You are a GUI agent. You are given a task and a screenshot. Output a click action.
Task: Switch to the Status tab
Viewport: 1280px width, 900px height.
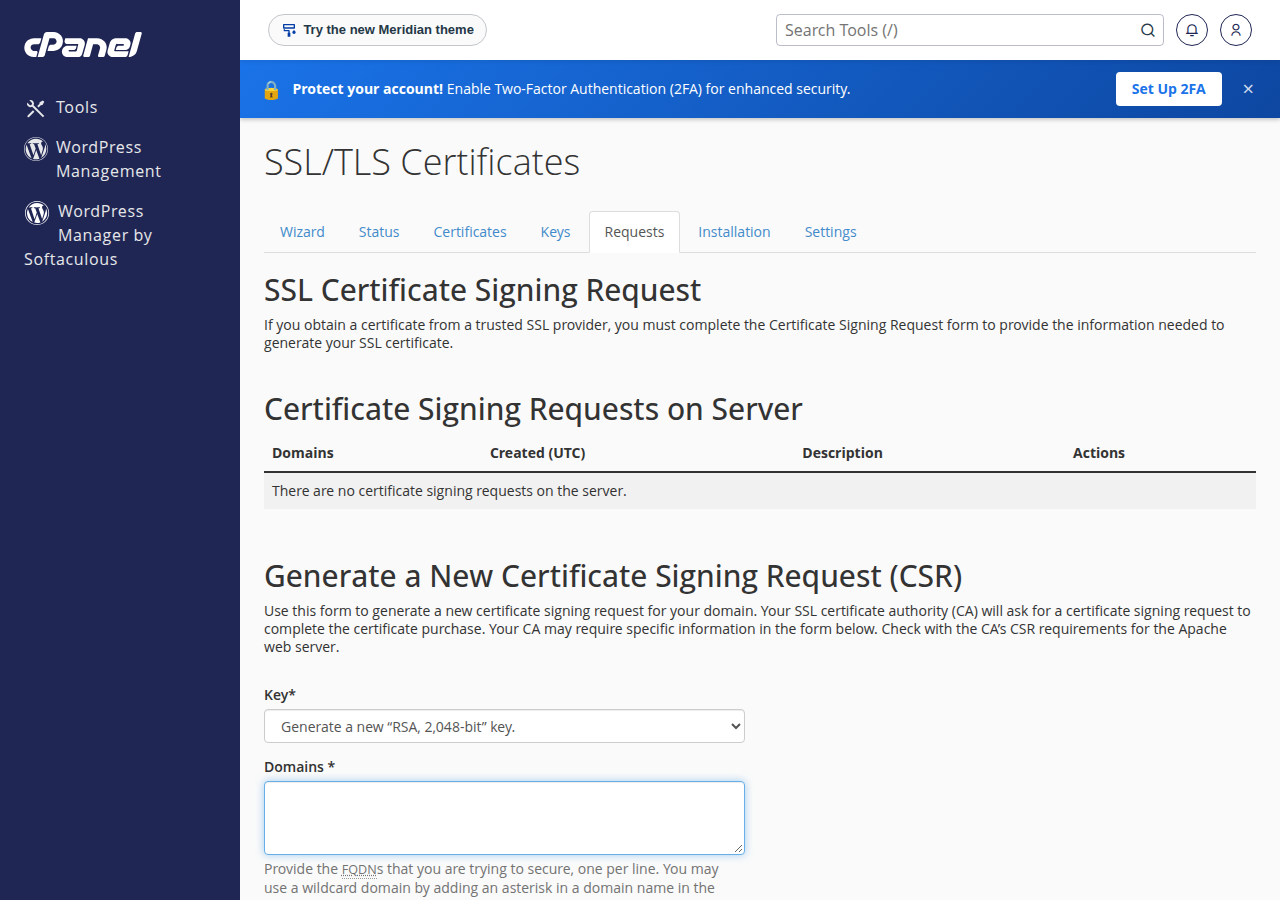(x=379, y=232)
